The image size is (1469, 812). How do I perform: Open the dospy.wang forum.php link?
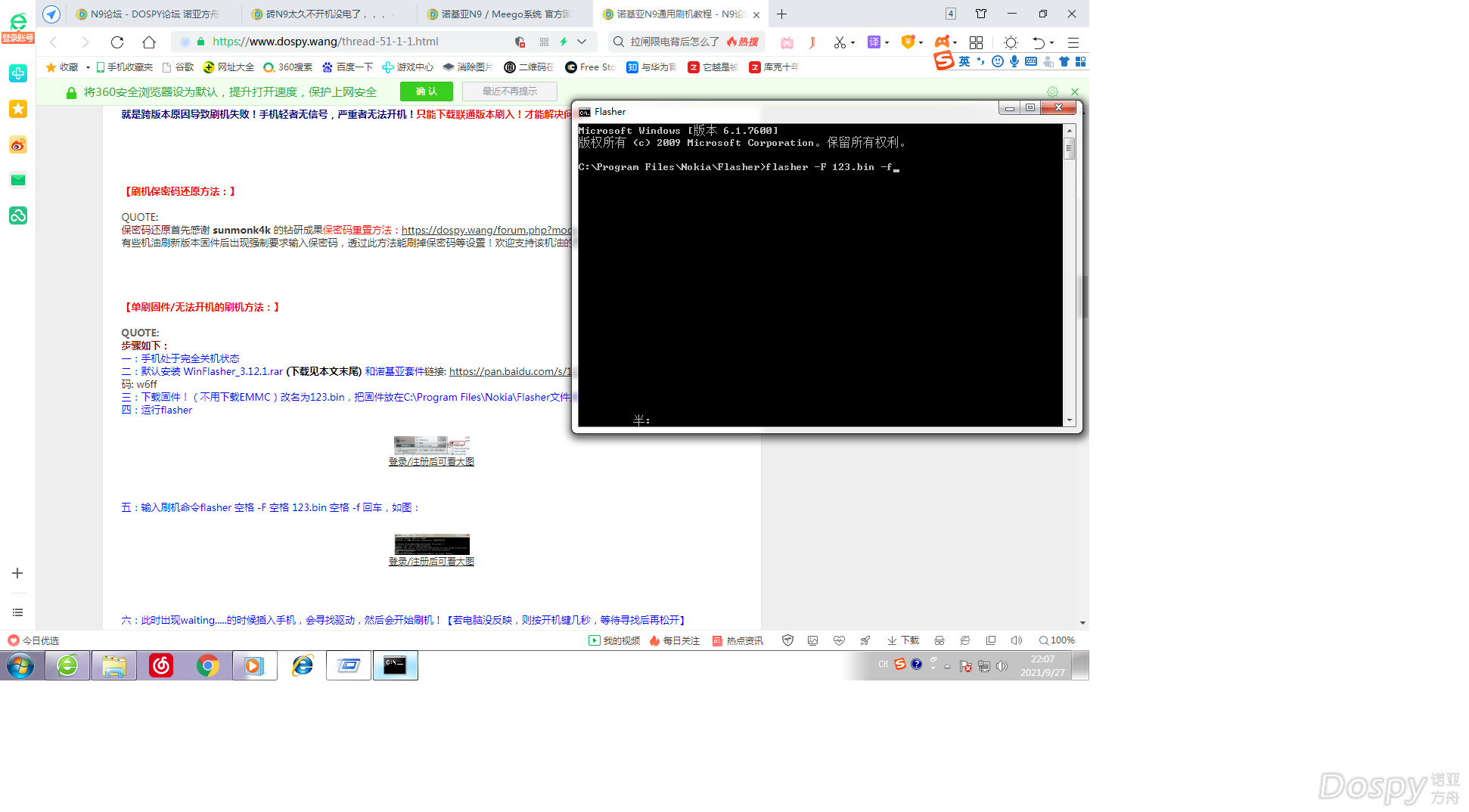pyautogui.click(x=486, y=230)
